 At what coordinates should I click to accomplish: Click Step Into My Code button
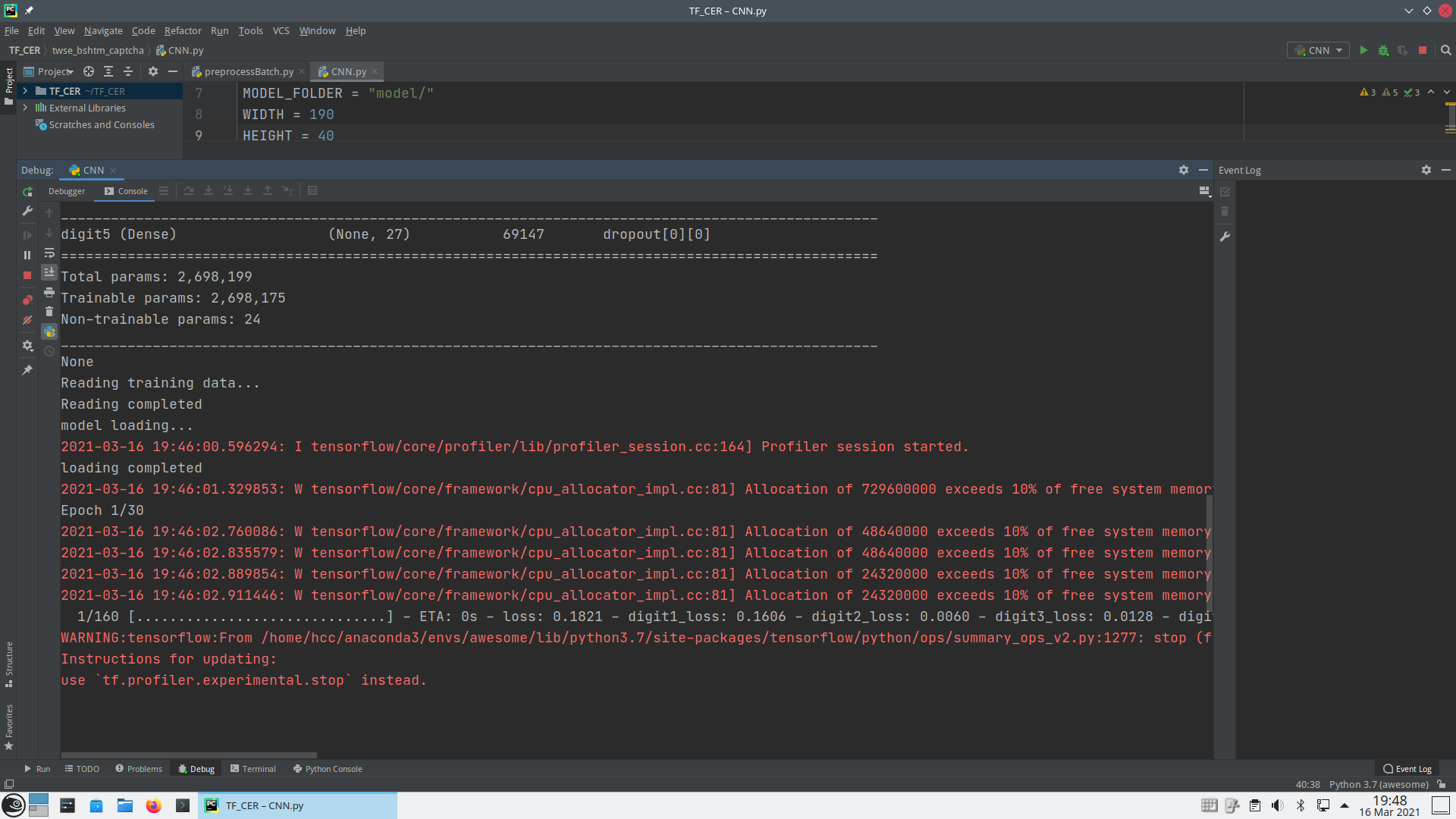coord(228,190)
